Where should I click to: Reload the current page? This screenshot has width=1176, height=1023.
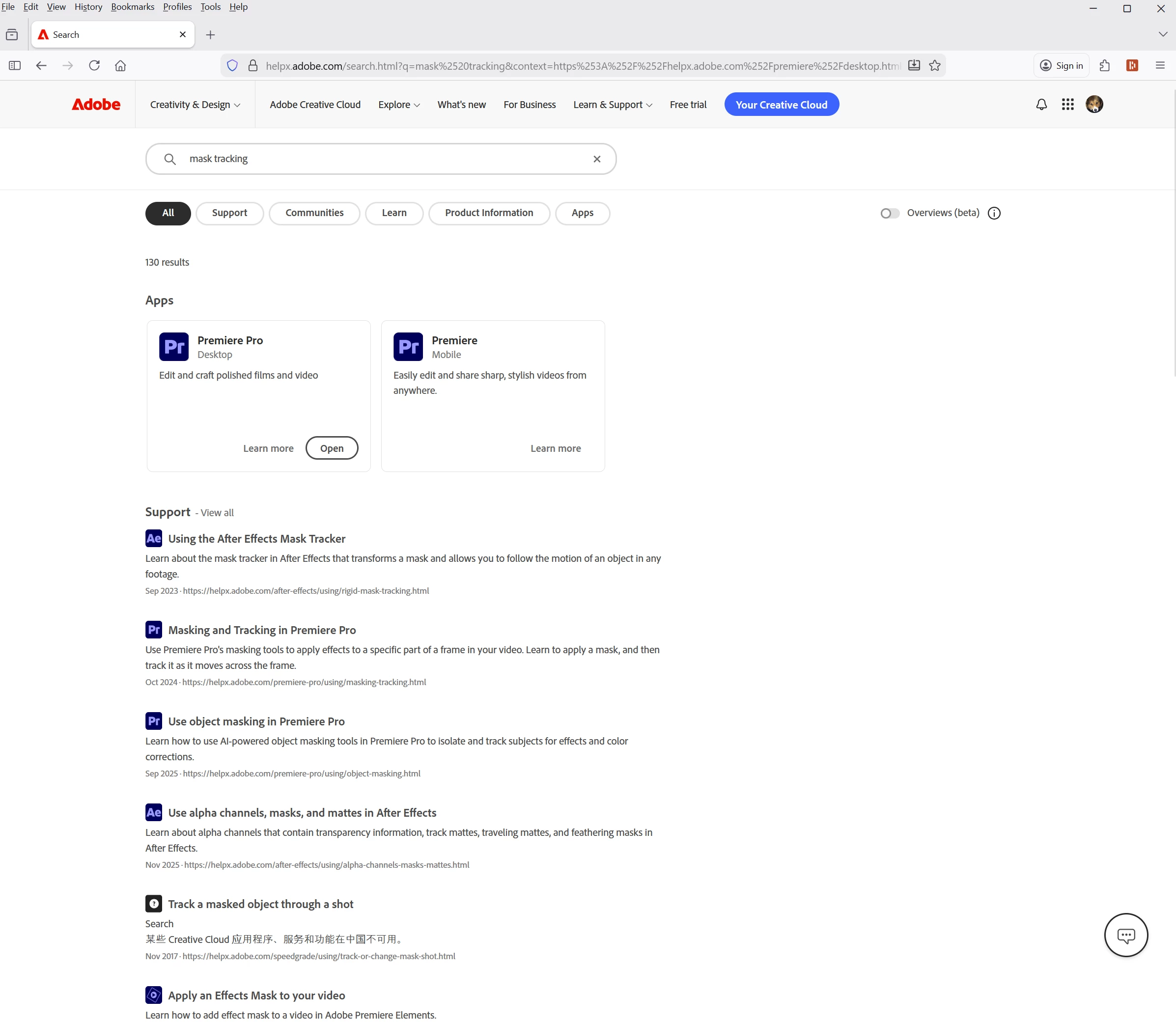94,66
